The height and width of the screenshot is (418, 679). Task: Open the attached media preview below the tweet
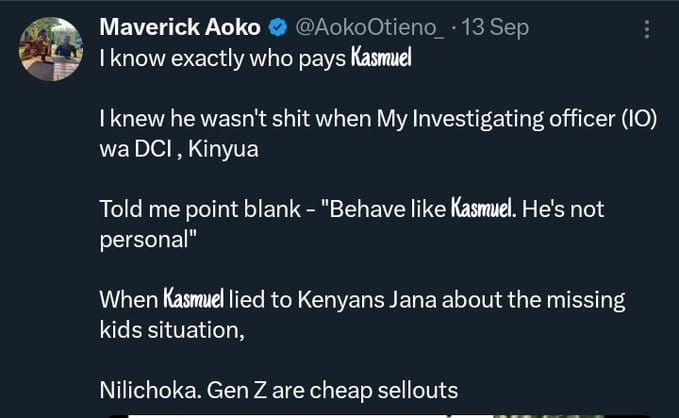(379, 416)
